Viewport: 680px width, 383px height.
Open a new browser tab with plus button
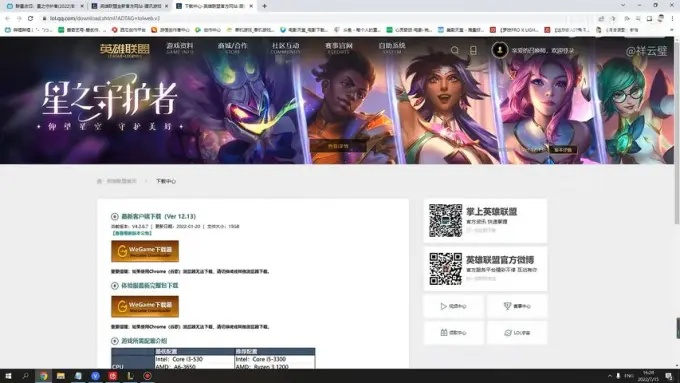pos(264,6)
